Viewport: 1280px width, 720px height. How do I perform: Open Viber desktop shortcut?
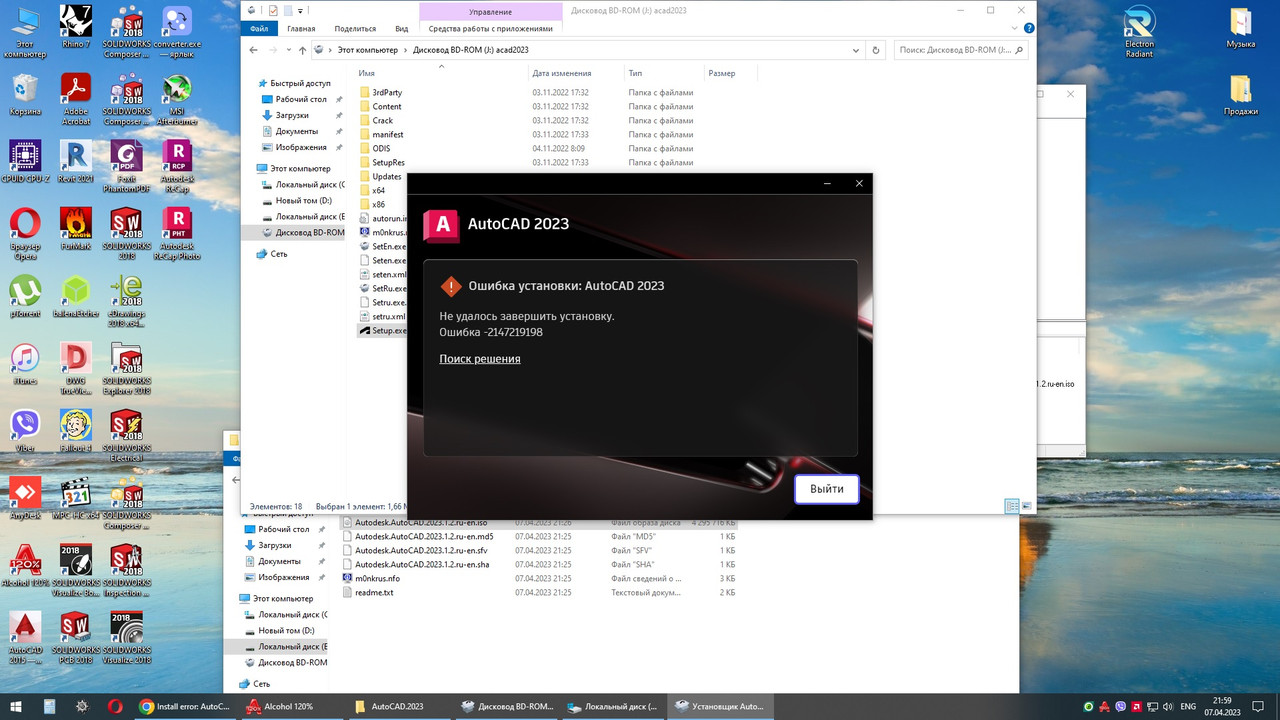point(25,430)
